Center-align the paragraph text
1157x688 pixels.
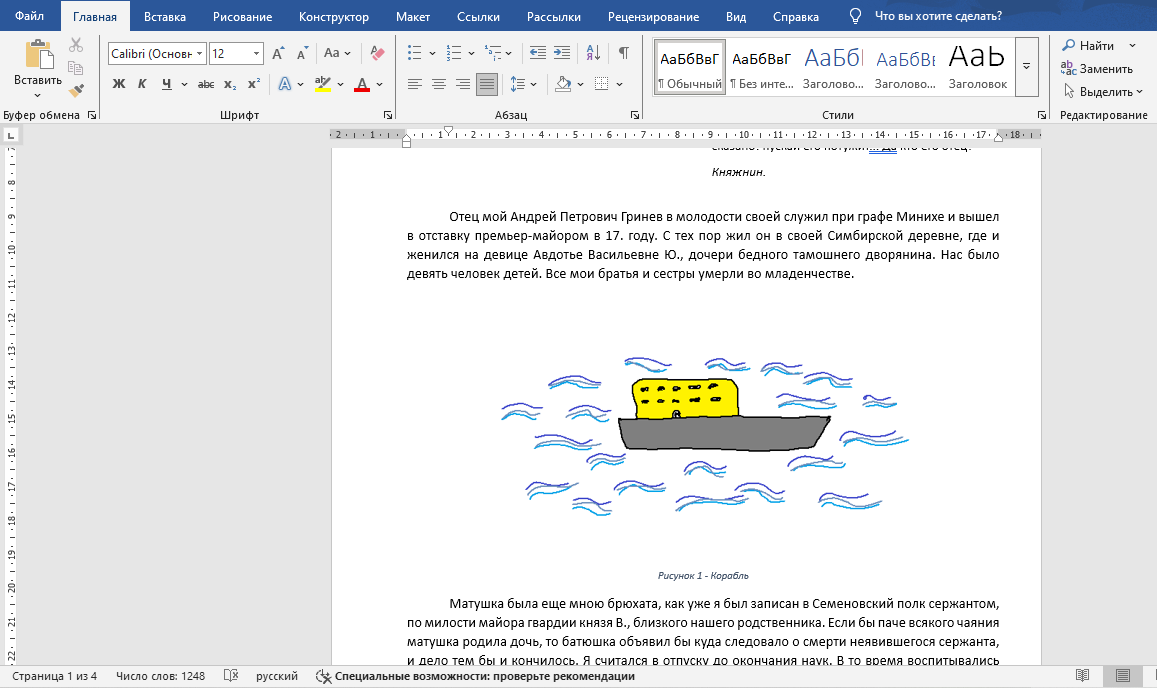click(x=438, y=84)
